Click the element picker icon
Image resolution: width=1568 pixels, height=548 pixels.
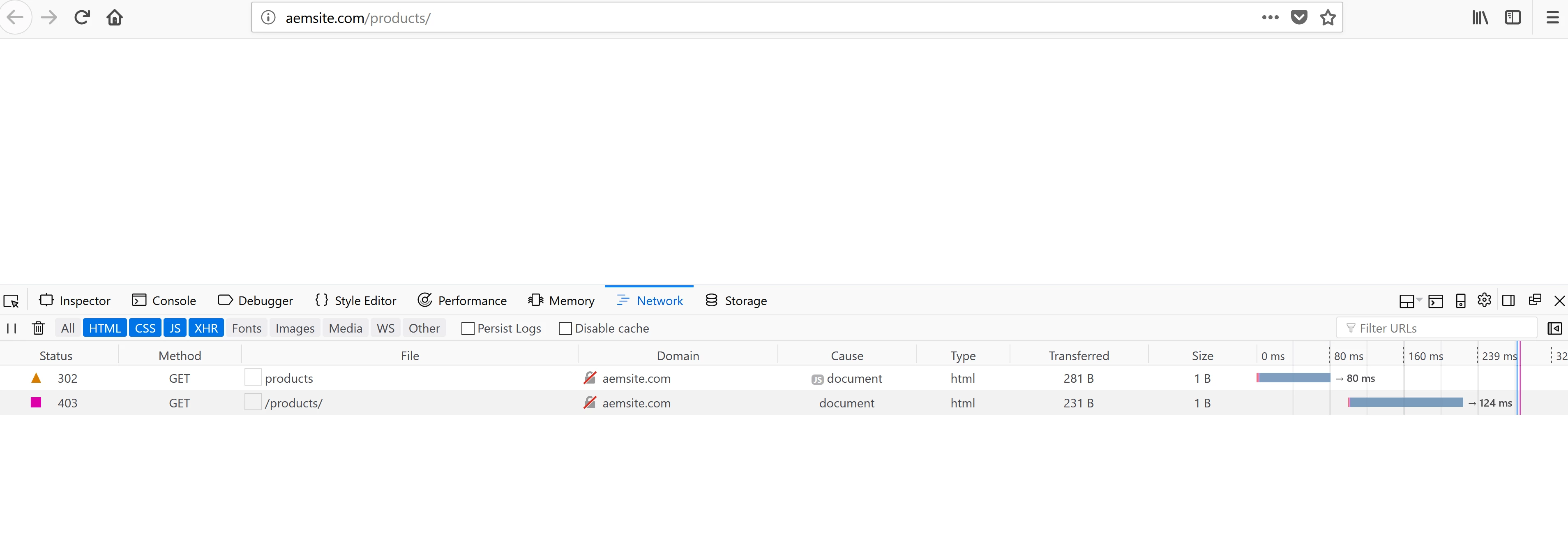(12, 301)
